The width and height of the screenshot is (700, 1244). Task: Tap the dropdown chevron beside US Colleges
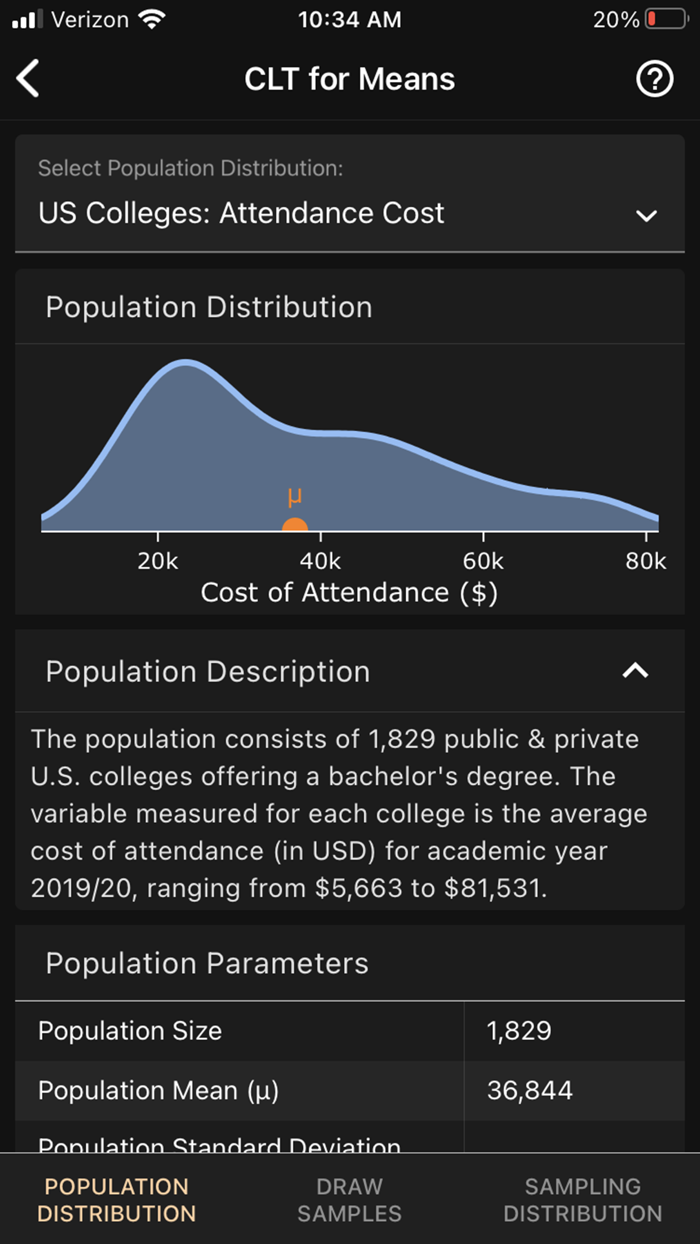click(x=647, y=215)
